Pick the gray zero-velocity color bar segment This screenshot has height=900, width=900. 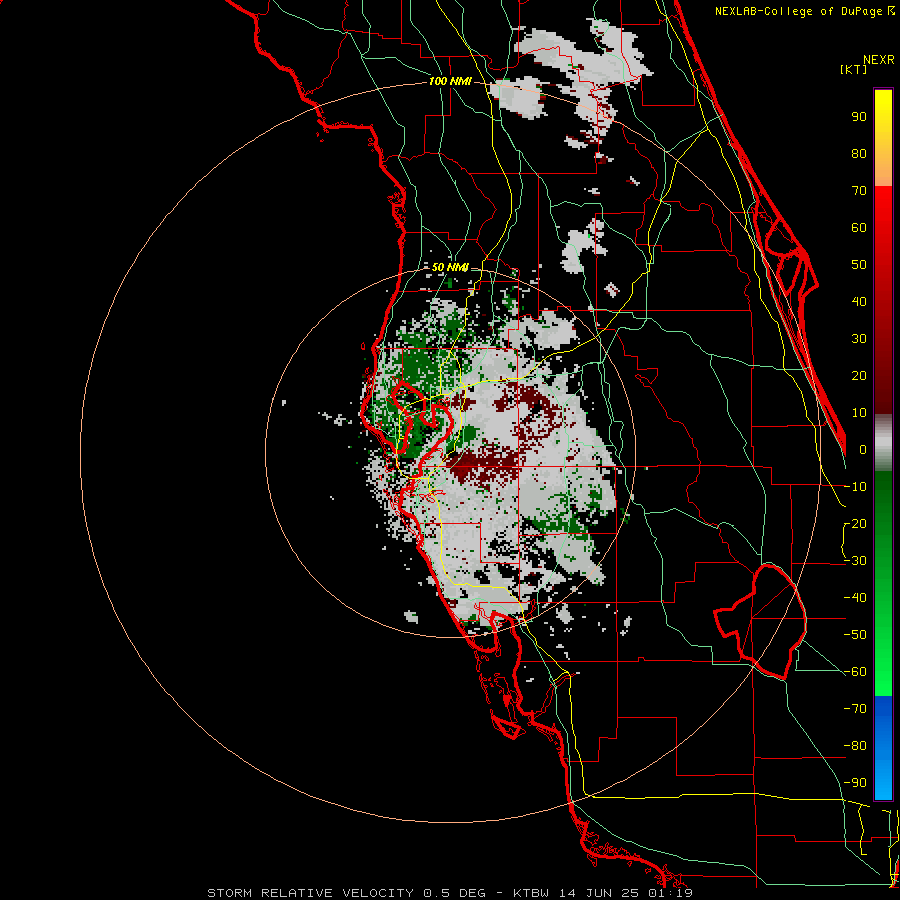click(883, 443)
